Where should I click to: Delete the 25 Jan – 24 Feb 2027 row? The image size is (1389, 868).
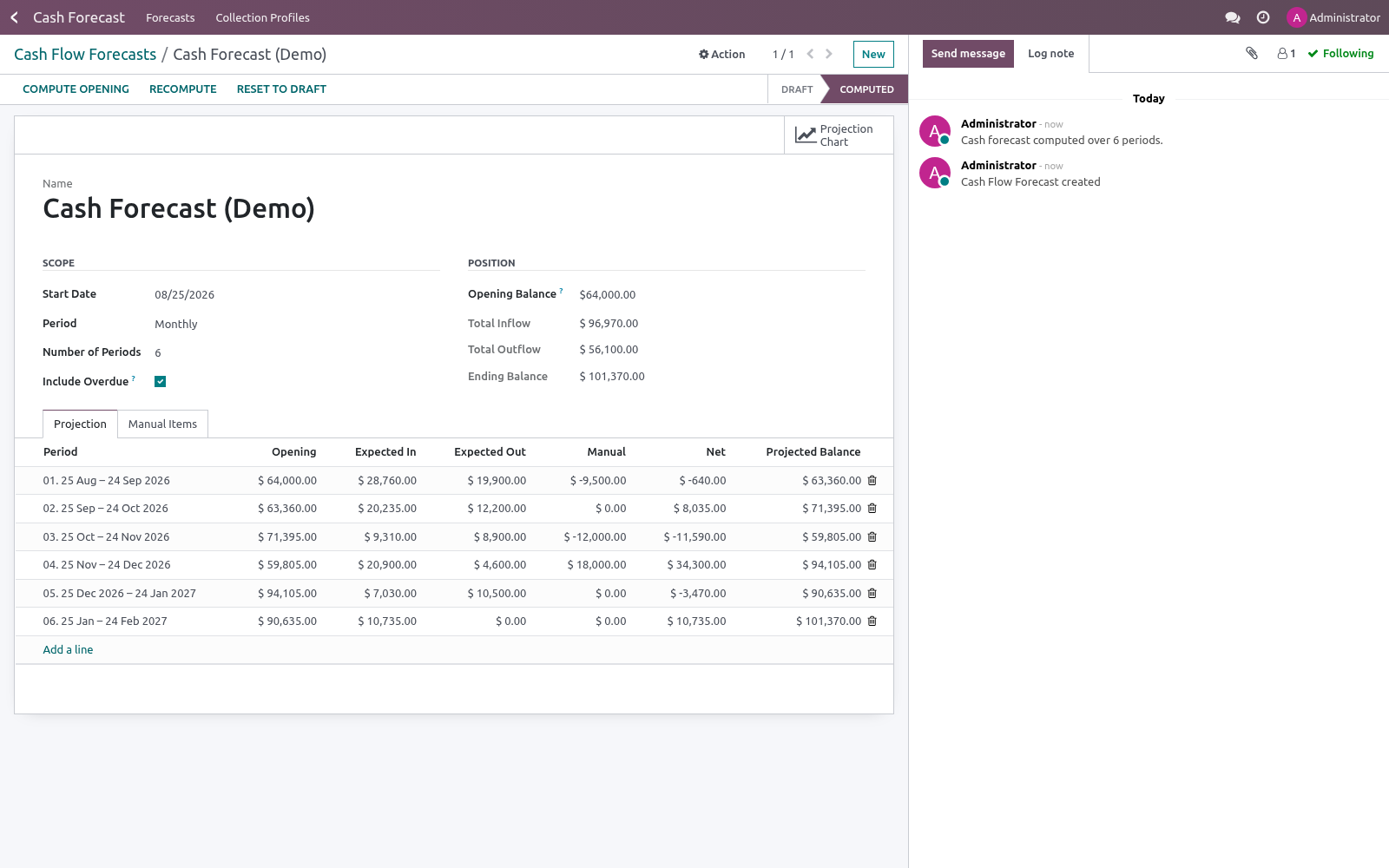872,621
